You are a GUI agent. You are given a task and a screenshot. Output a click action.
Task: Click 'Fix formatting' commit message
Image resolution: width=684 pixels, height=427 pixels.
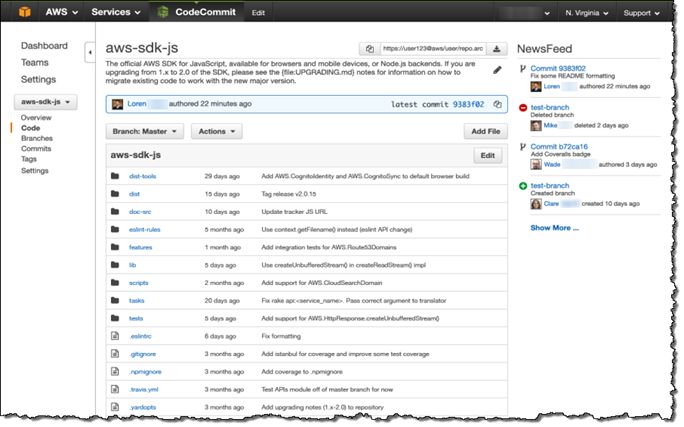pyautogui.click(x=281, y=336)
